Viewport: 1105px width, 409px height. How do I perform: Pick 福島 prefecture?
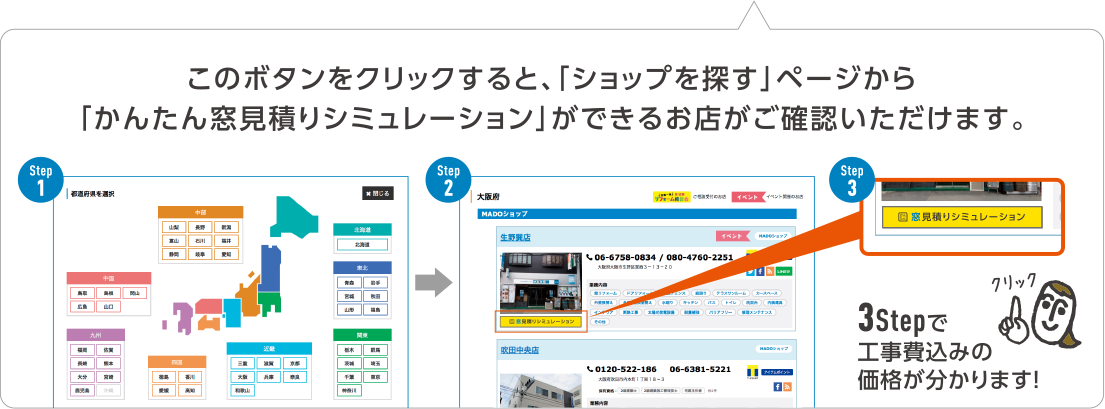click(x=376, y=309)
